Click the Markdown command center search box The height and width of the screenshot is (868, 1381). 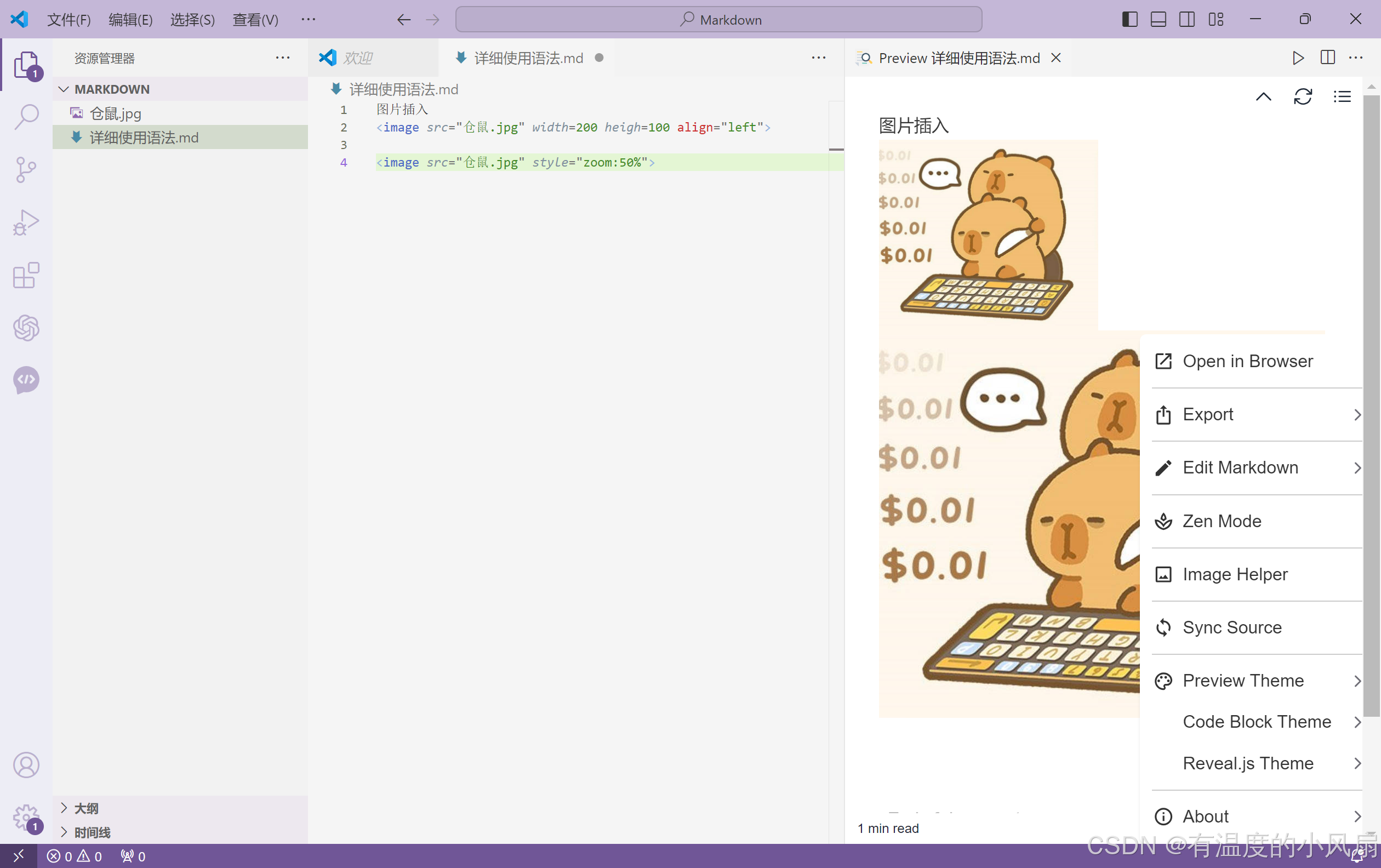(x=718, y=20)
